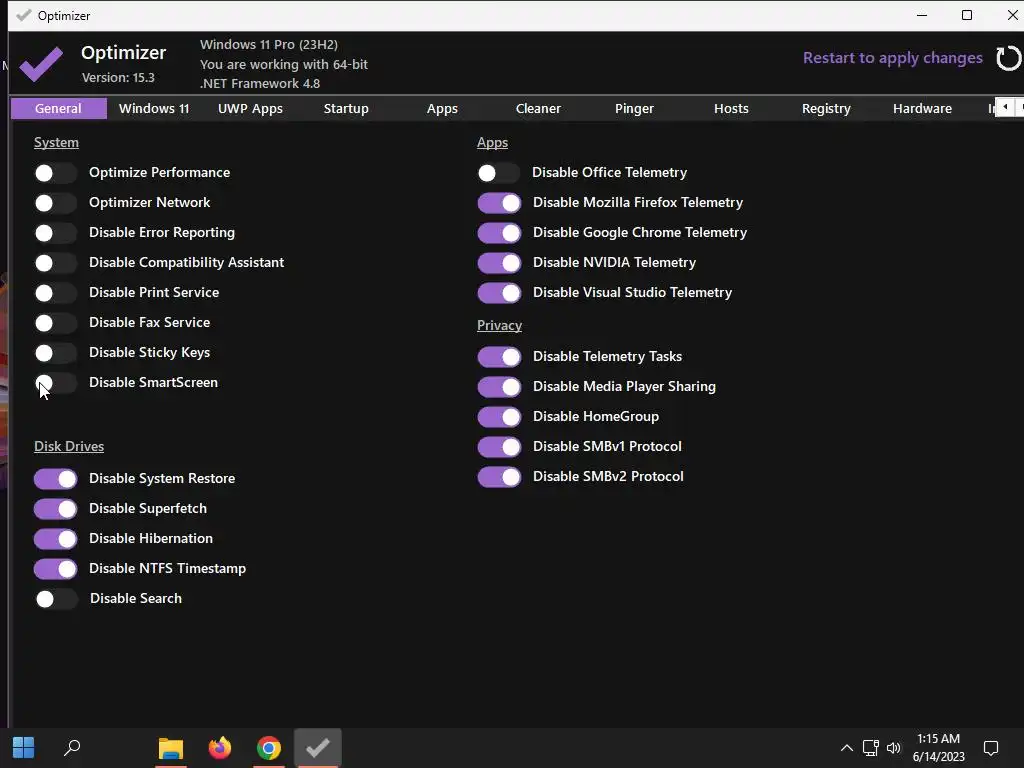Turn on Optimizer Network switch
The height and width of the screenshot is (768, 1024).
(x=56, y=203)
